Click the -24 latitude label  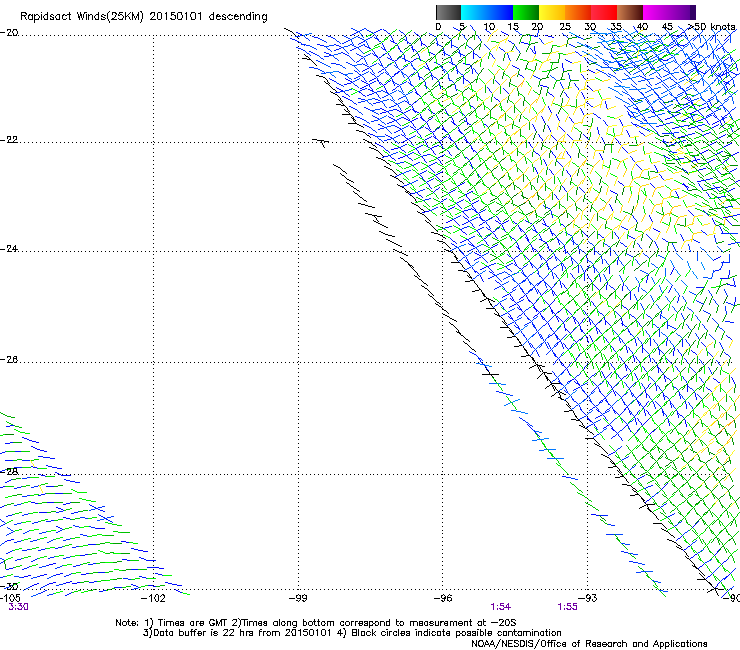coord(9,249)
